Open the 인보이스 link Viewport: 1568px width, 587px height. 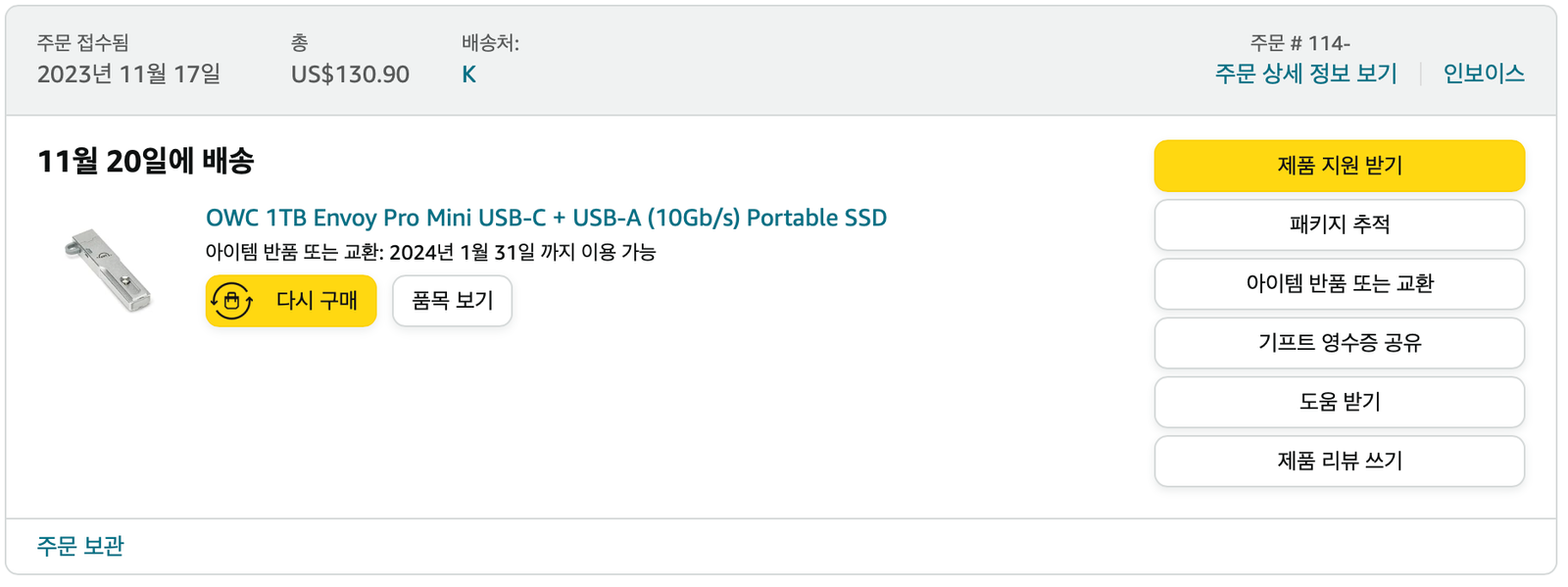click(1483, 73)
